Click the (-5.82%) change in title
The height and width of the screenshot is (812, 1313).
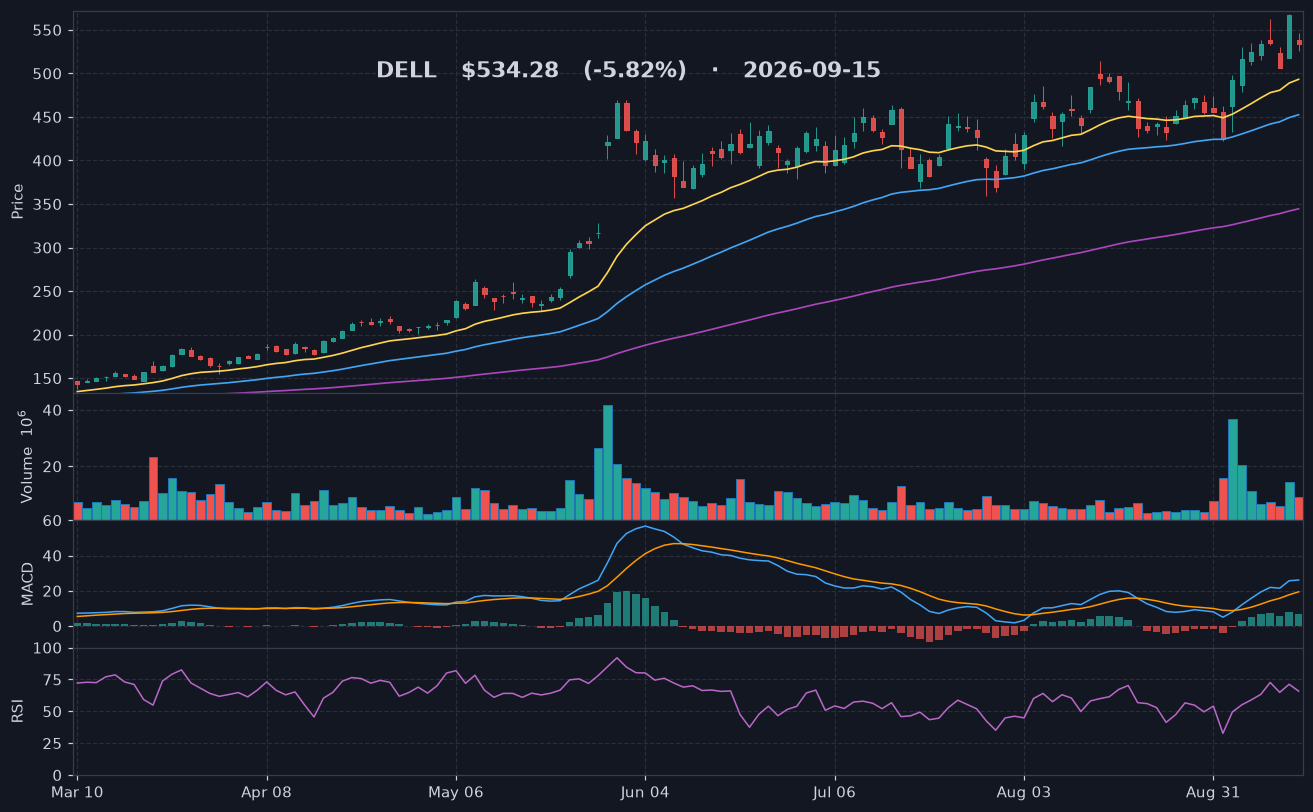coord(635,71)
